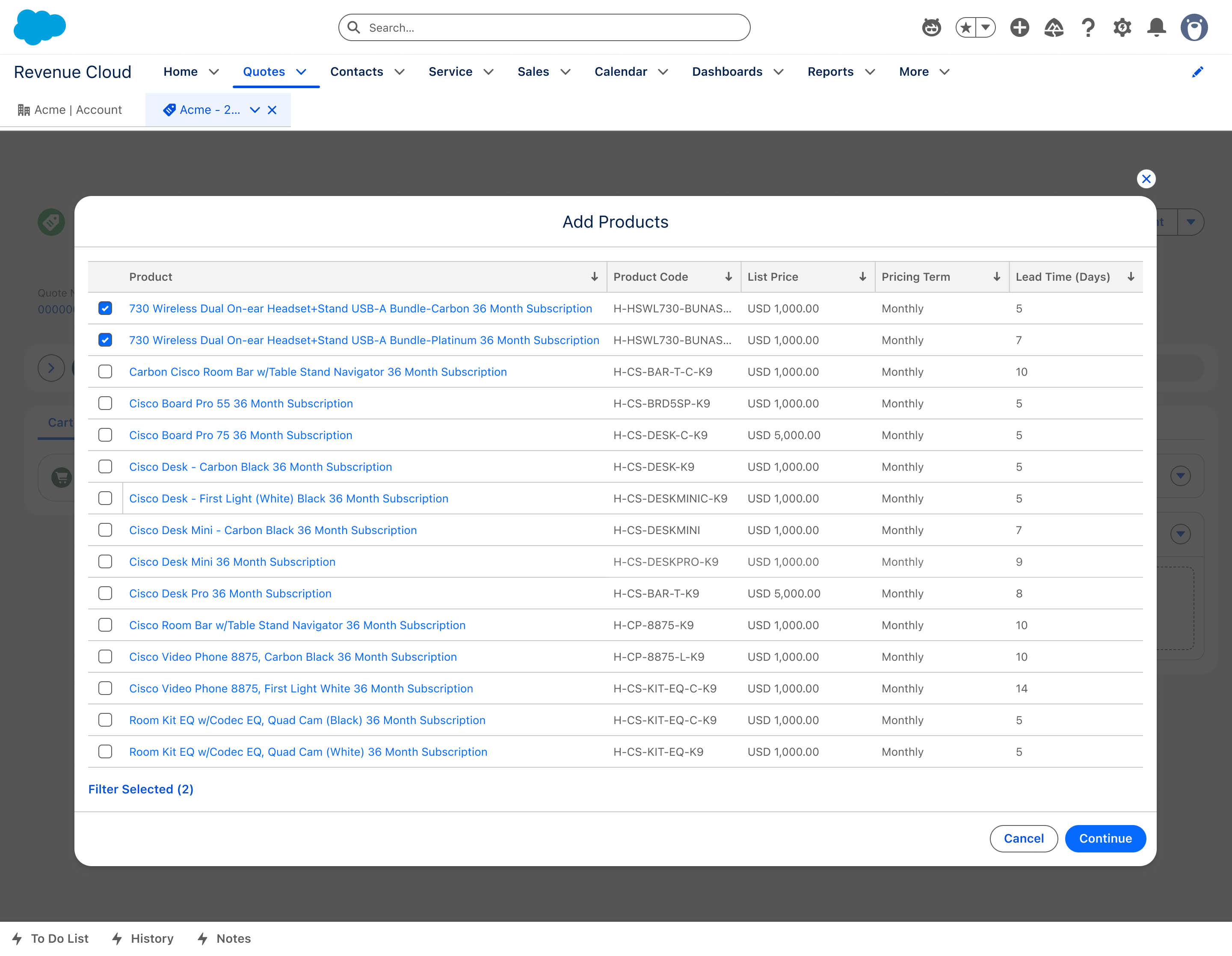Open the user avatar profile menu
Viewport: 1232px width, 956px height.
click(1193, 27)
